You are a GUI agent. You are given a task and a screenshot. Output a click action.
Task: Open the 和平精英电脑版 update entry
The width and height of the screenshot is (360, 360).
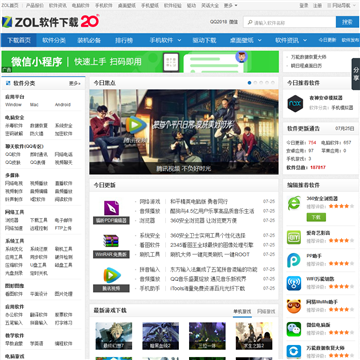(x=199, y=202)
